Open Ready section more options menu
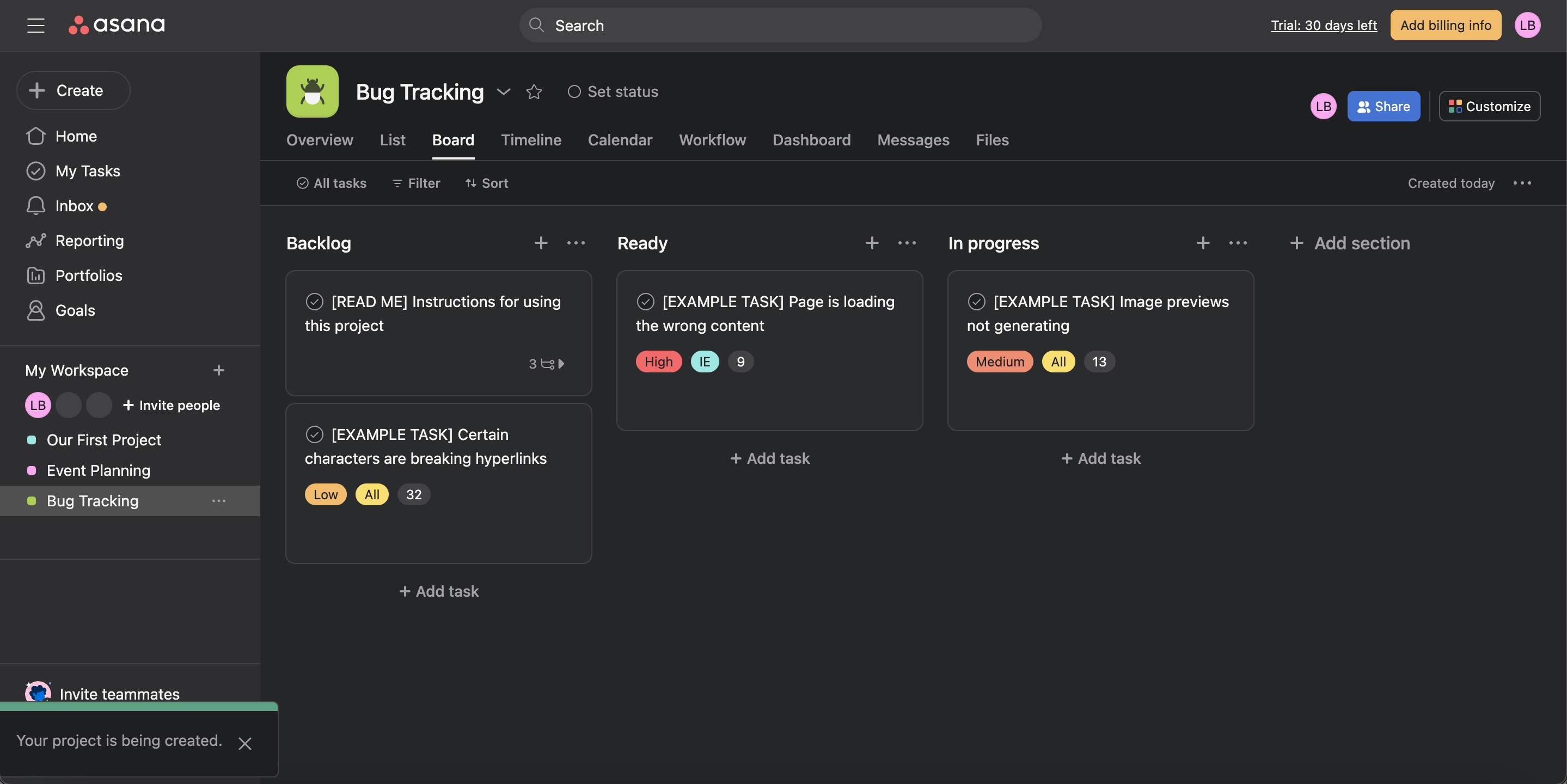The height and width of the screenshot is (784, 1567). pyautogui.click(x=907, y=243)
